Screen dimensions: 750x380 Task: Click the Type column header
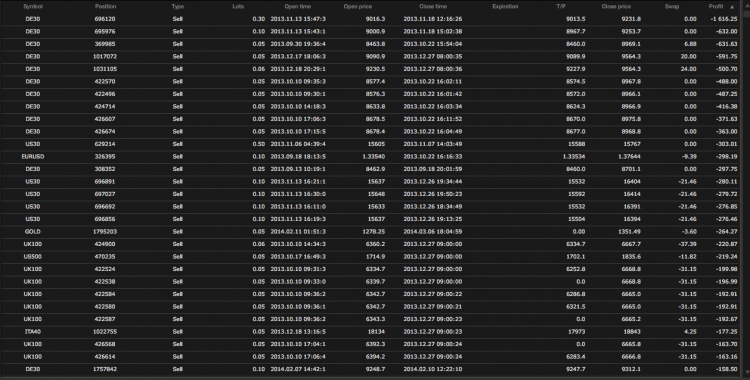coord(177,7)
